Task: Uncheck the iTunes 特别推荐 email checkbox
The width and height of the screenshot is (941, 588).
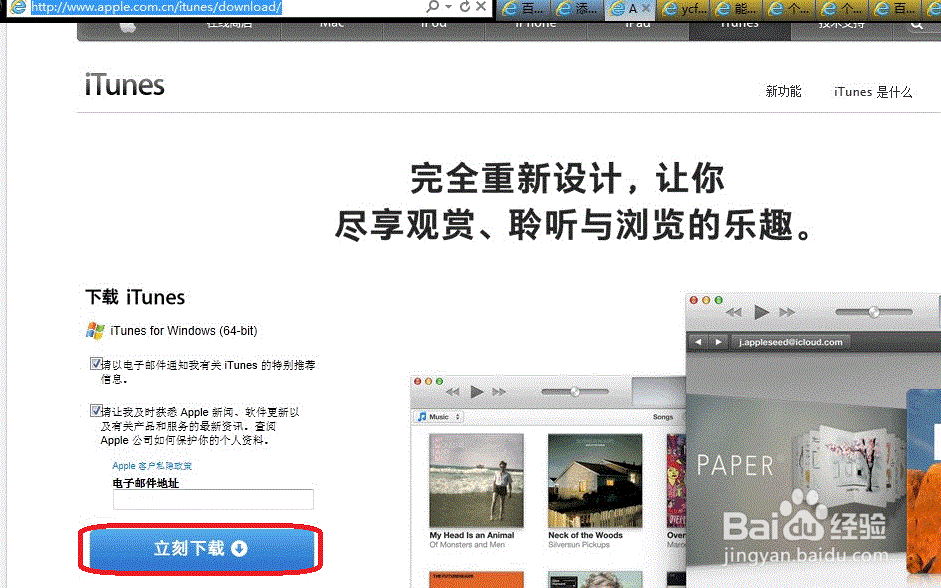Action: pos(95,364)
